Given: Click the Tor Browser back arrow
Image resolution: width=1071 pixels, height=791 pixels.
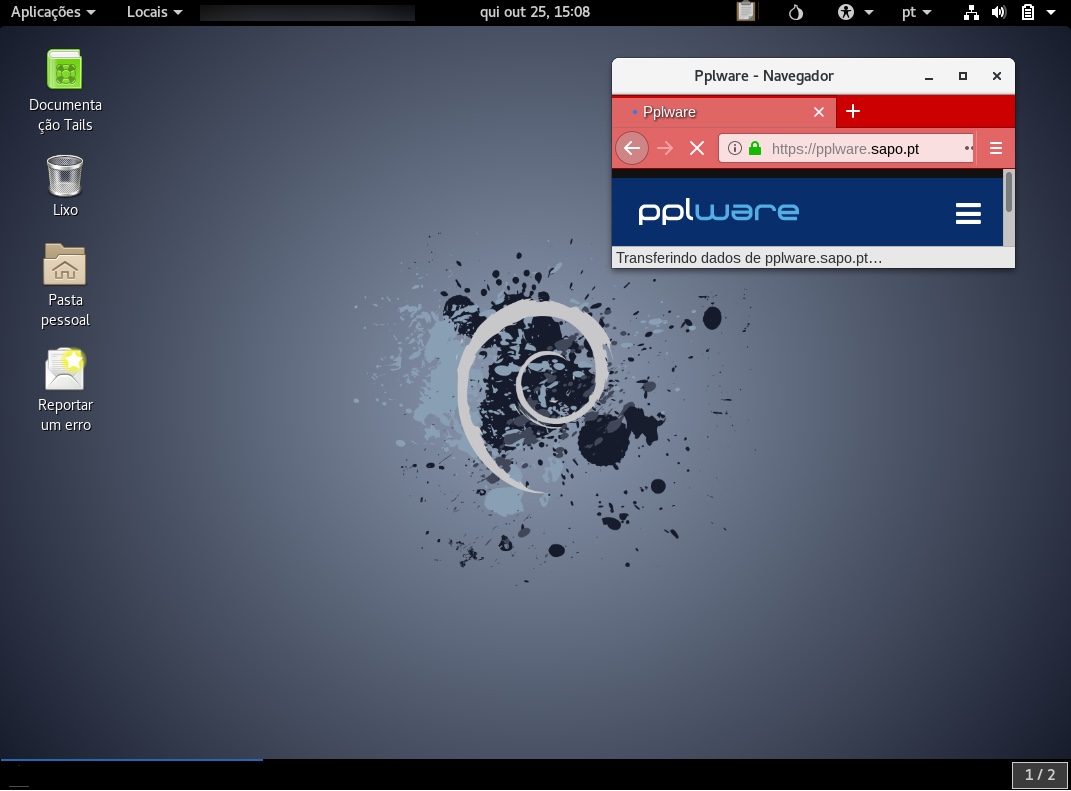Looking at the screenshot, I should pyautogui.click(x=632, y=148).
